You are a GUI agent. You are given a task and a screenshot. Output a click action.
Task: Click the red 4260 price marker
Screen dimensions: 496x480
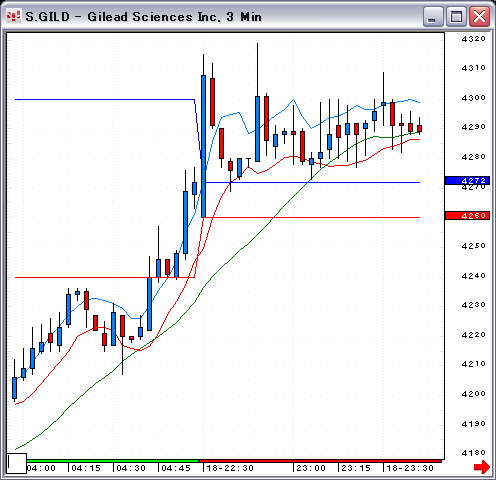tap(467, 216)
